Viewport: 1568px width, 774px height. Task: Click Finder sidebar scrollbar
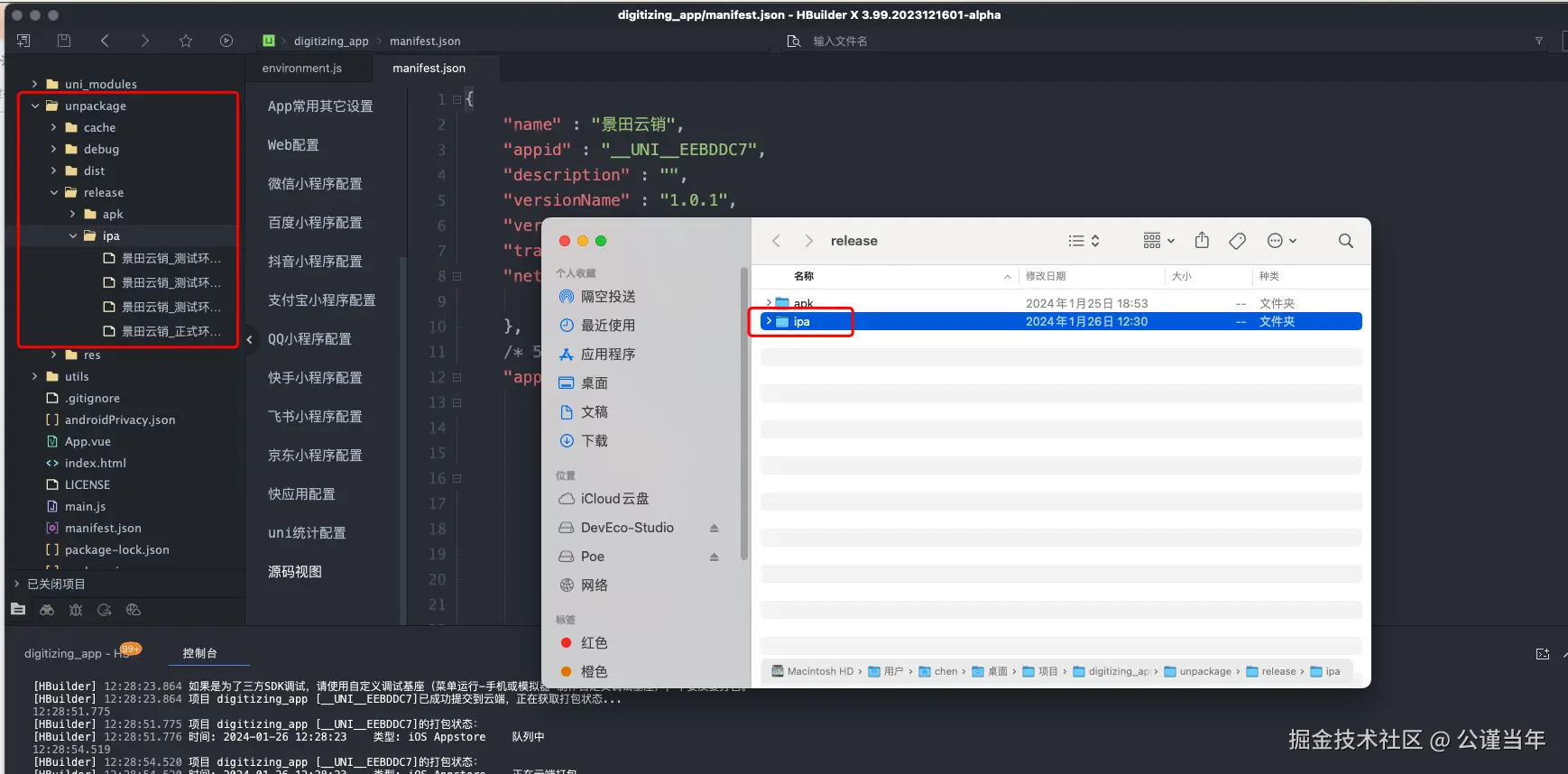[x=743, y=412]
